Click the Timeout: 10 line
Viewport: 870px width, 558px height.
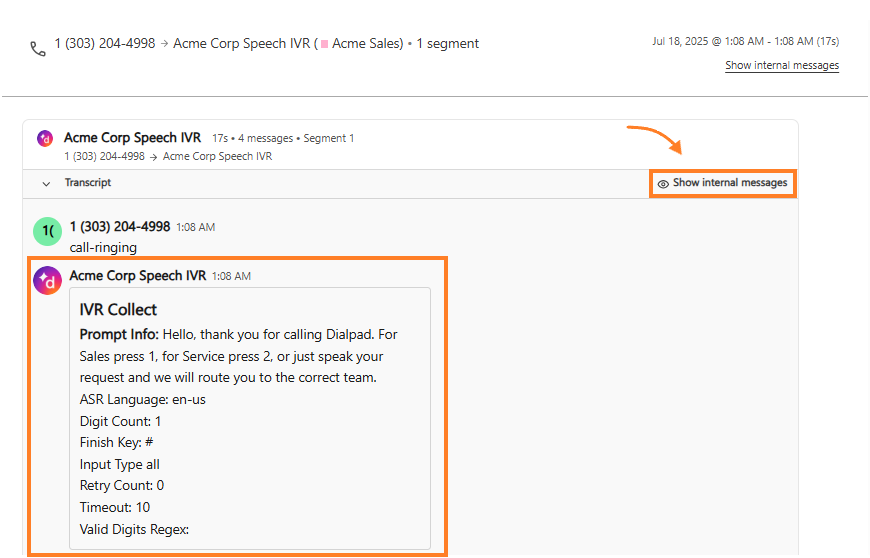point(115,508)
